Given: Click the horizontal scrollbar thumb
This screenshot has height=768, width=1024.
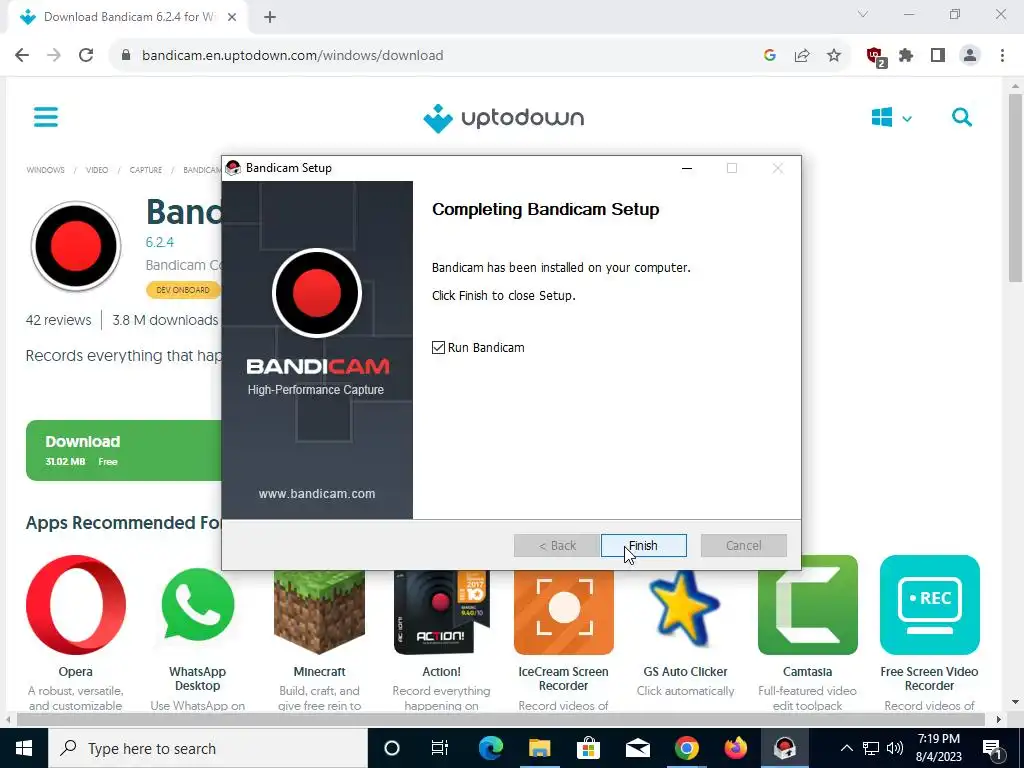Looking at the screenshot, I should (x=500, y=720).
